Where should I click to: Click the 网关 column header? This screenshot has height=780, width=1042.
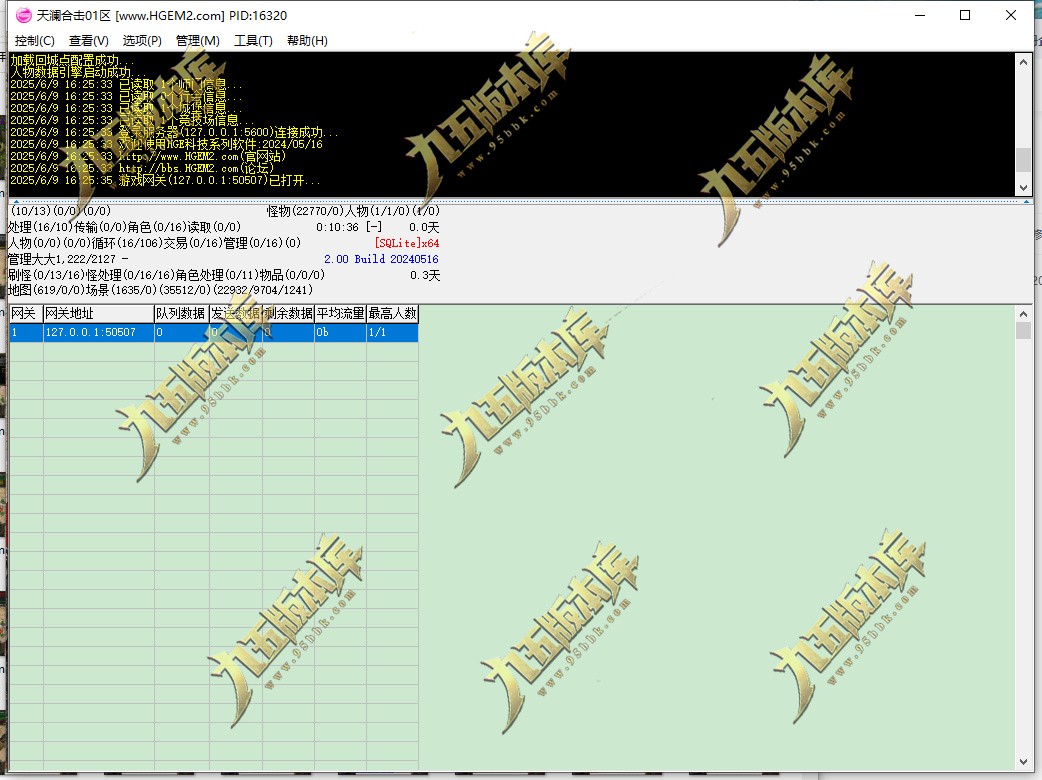click(x=26, y=314)
